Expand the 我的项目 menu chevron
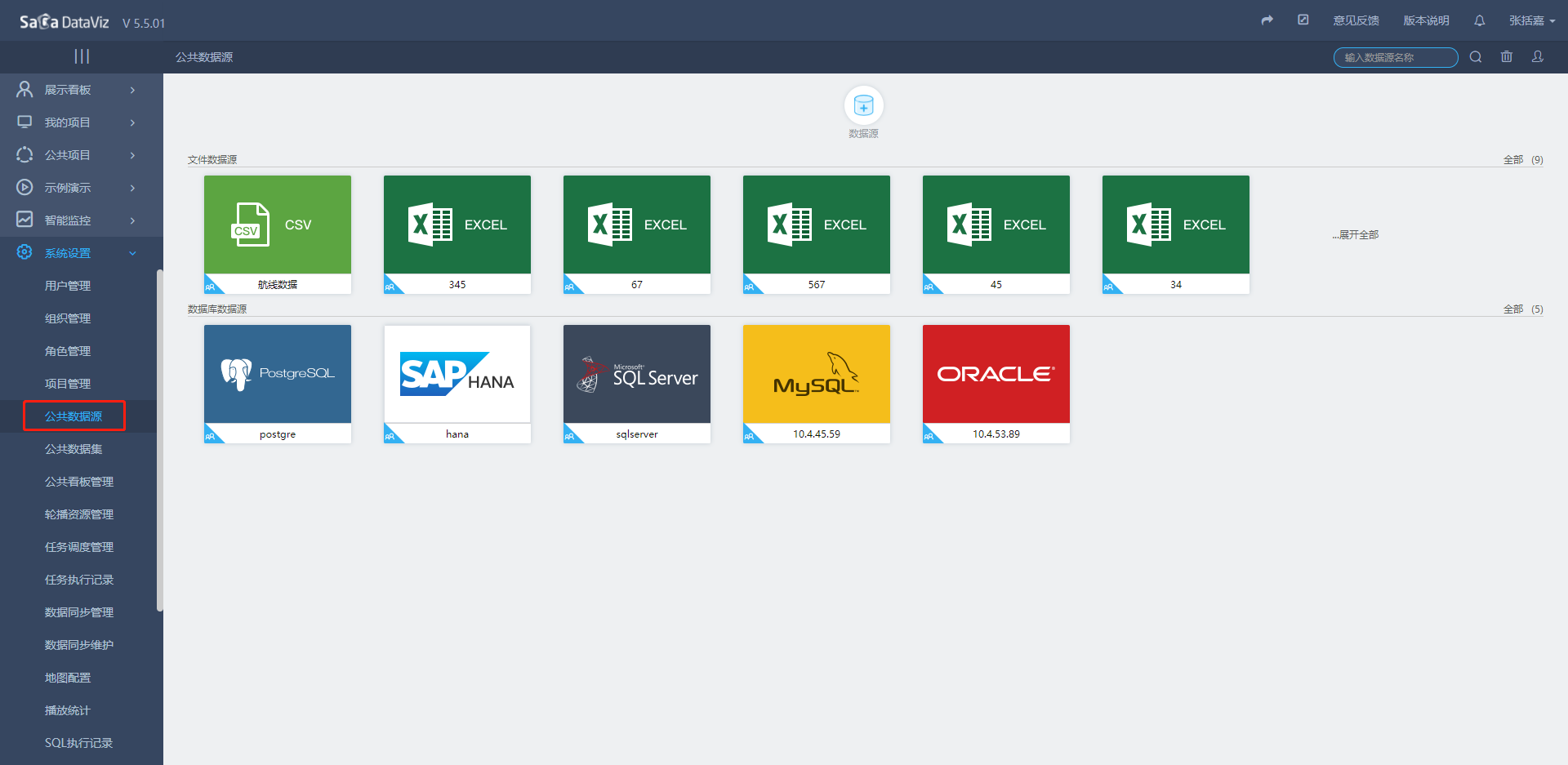This screenshot has width=1568, height=765. click(x=132, y=122)
